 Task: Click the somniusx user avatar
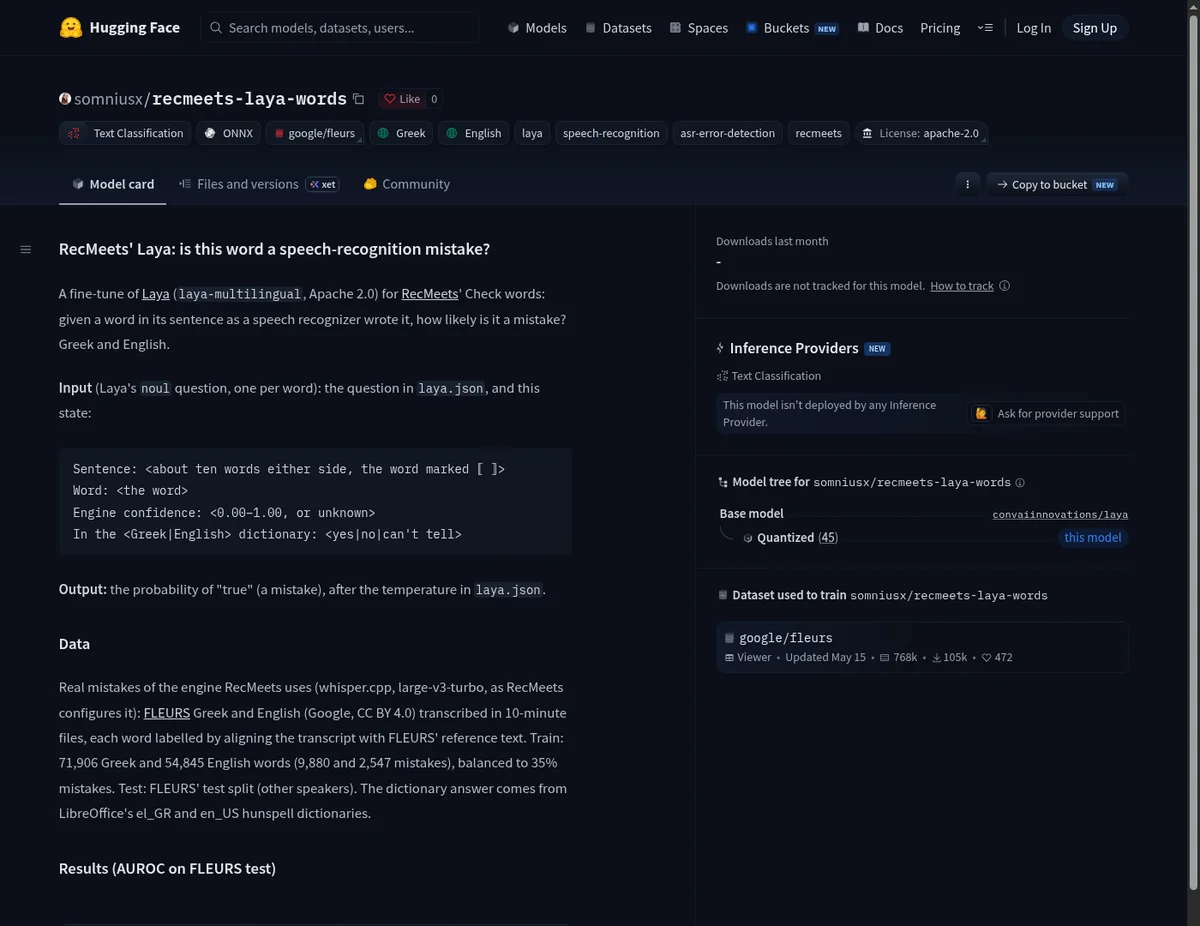65,99
